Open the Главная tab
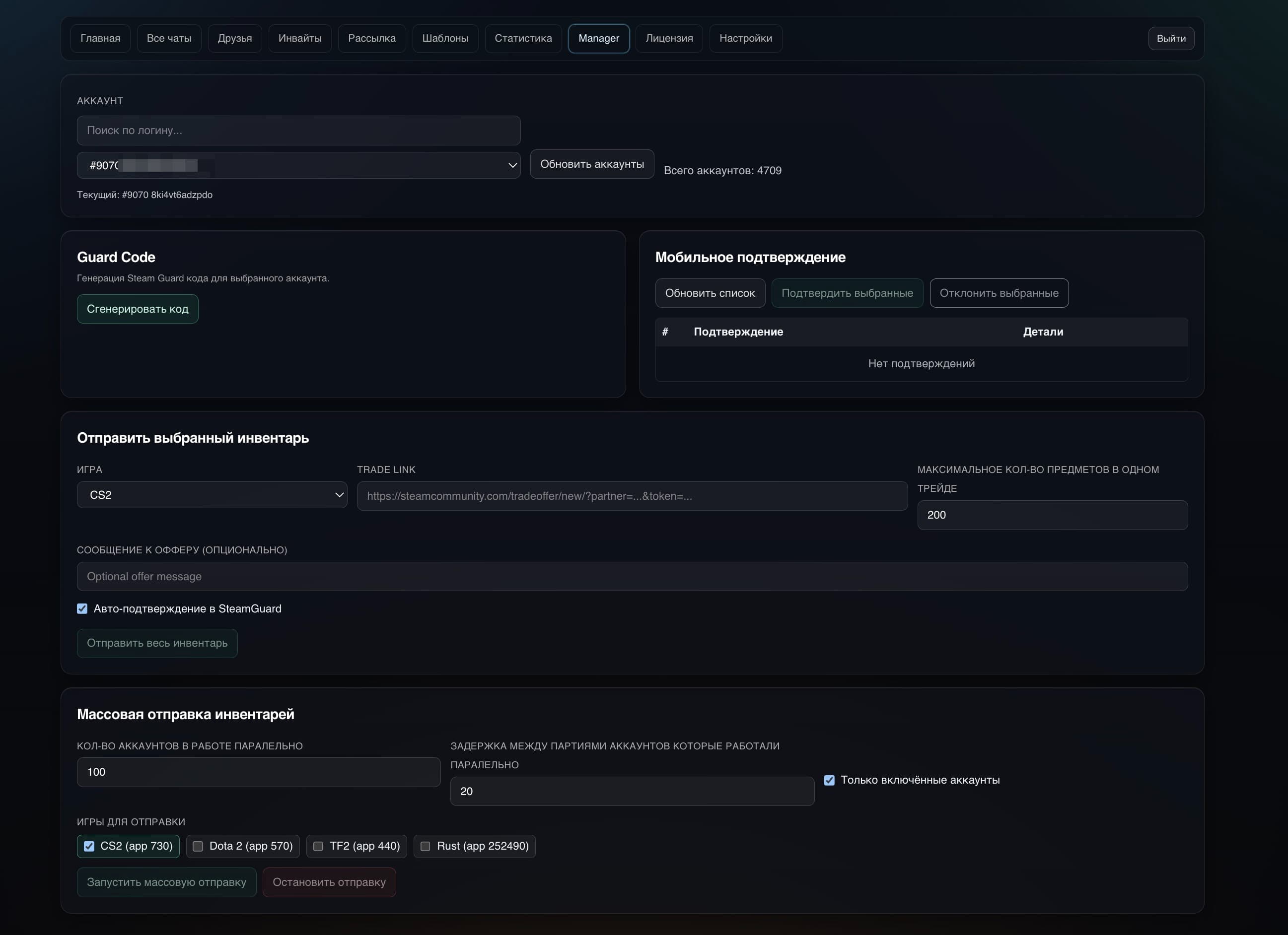The width and height of the screenshot is (1288, 935). (x=100, y=39)
